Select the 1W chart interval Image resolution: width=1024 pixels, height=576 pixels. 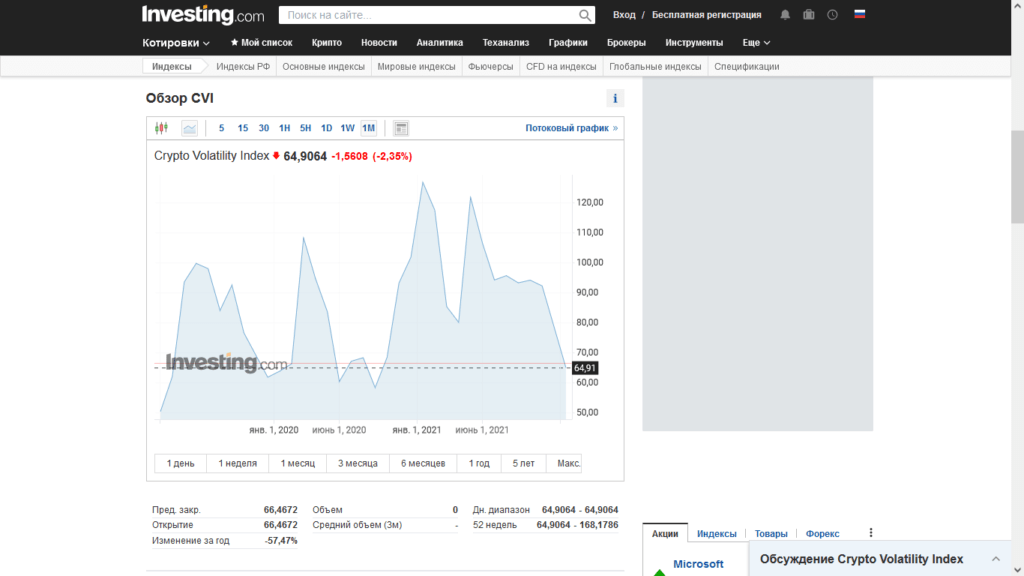pos(347,128)
